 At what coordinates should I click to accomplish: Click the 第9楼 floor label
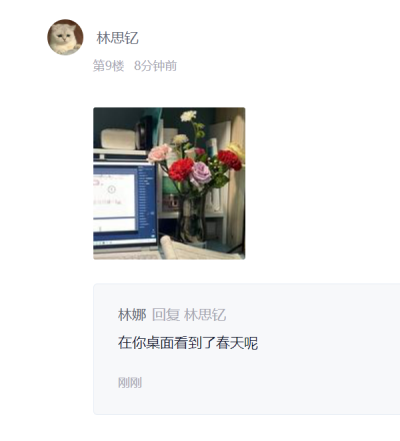108,66
